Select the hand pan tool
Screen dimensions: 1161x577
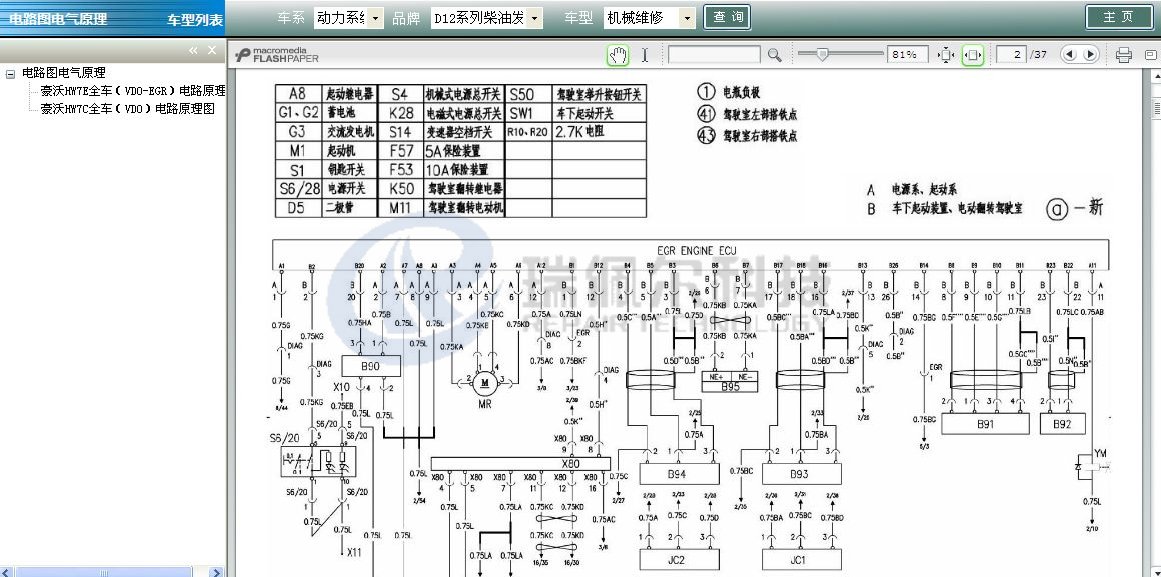618,55
